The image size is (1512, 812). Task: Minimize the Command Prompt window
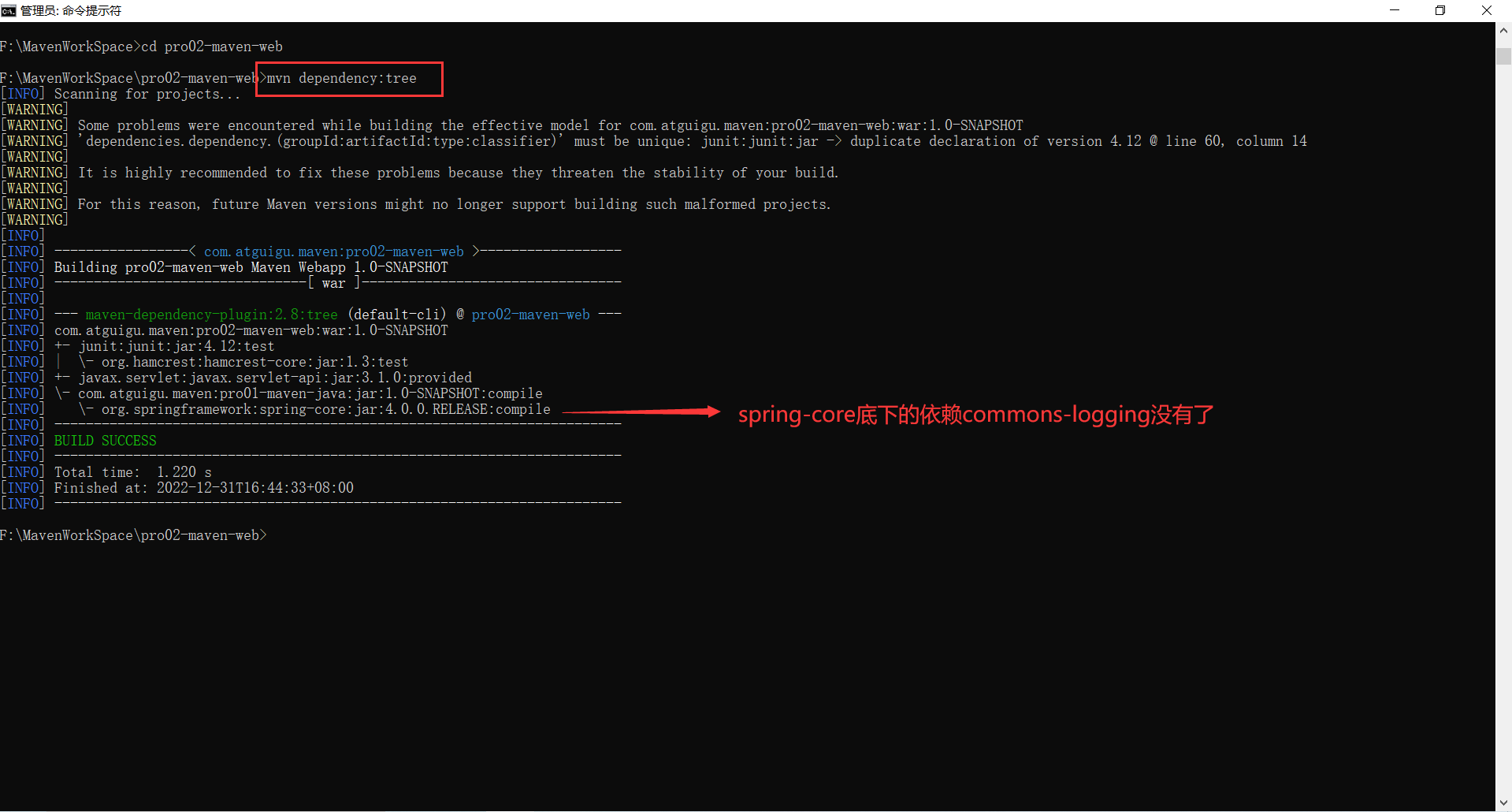click(1395, 10)
